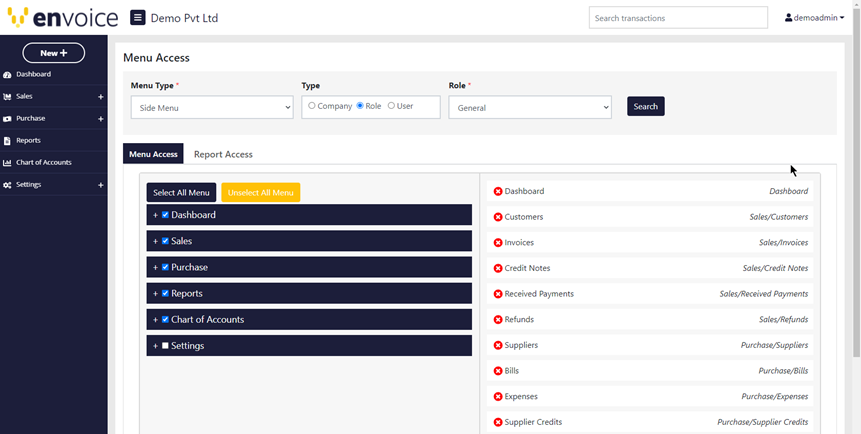Expand the Purchase tree node plus sign

pos(155,268)
